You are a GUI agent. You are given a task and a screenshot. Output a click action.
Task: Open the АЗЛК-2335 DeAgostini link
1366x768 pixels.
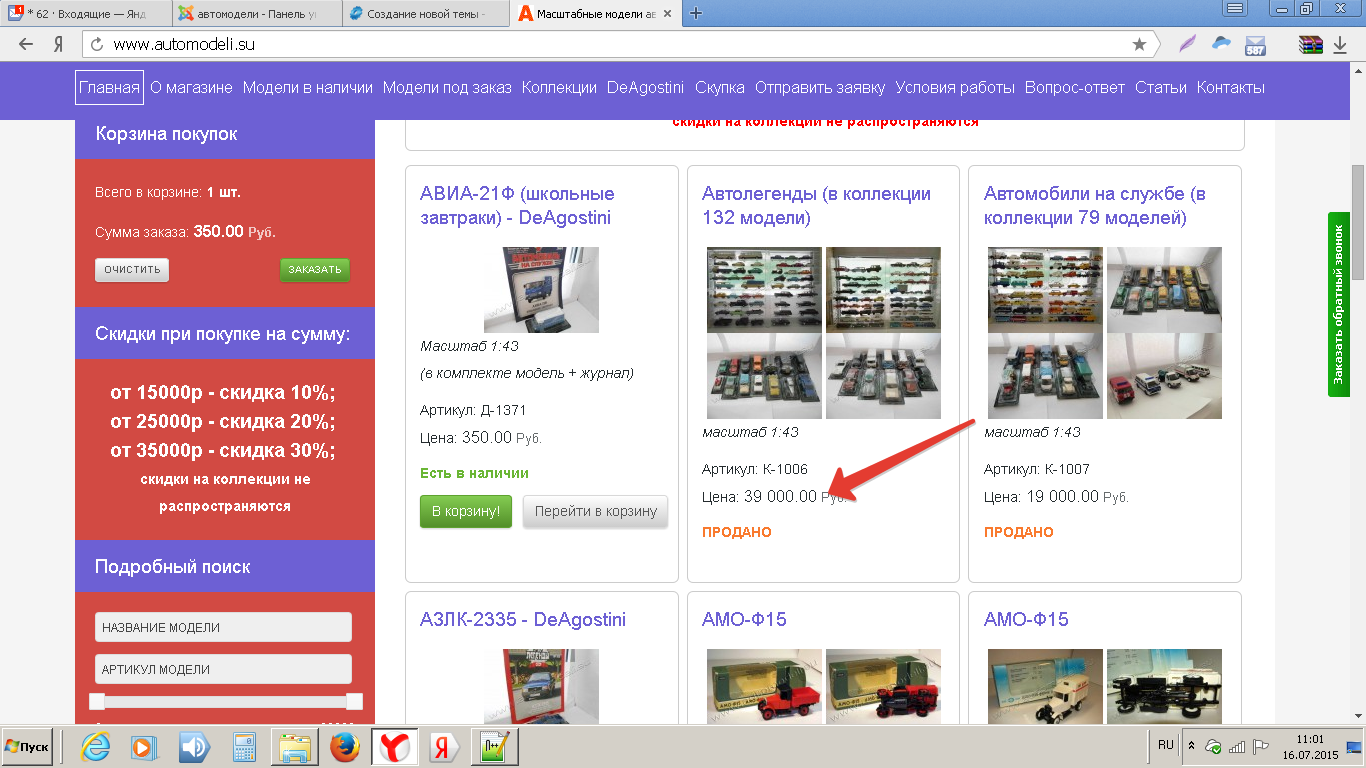click(x=523, y=619)
